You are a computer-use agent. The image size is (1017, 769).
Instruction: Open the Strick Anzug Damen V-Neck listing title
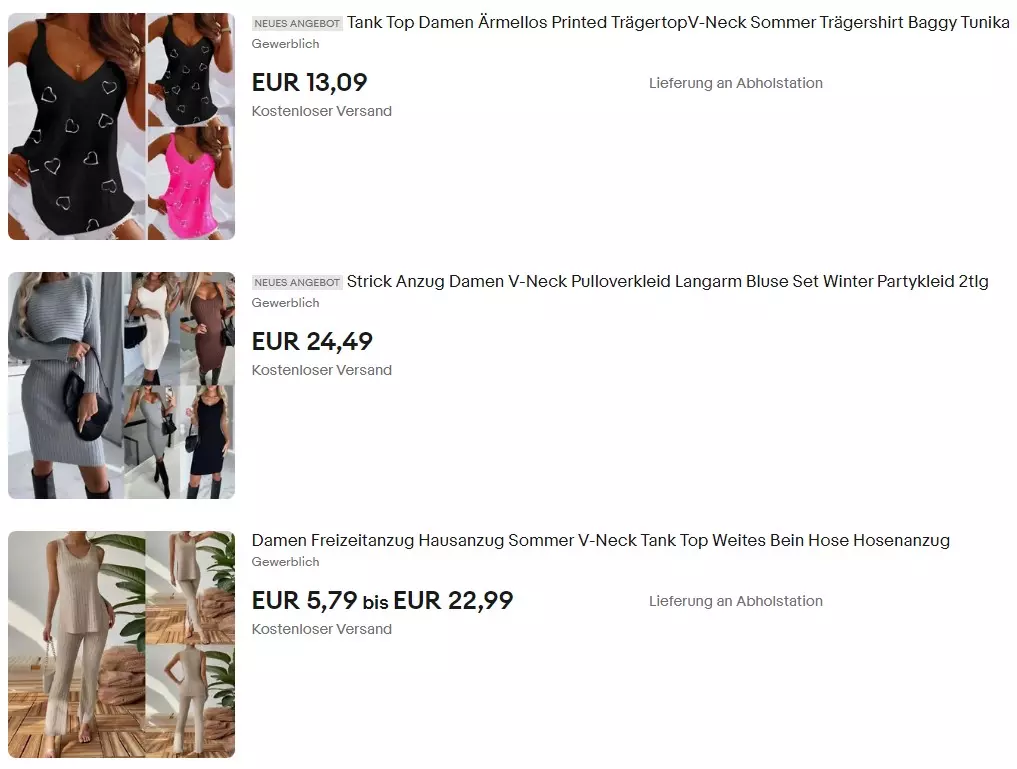click(x=667, y=281)
